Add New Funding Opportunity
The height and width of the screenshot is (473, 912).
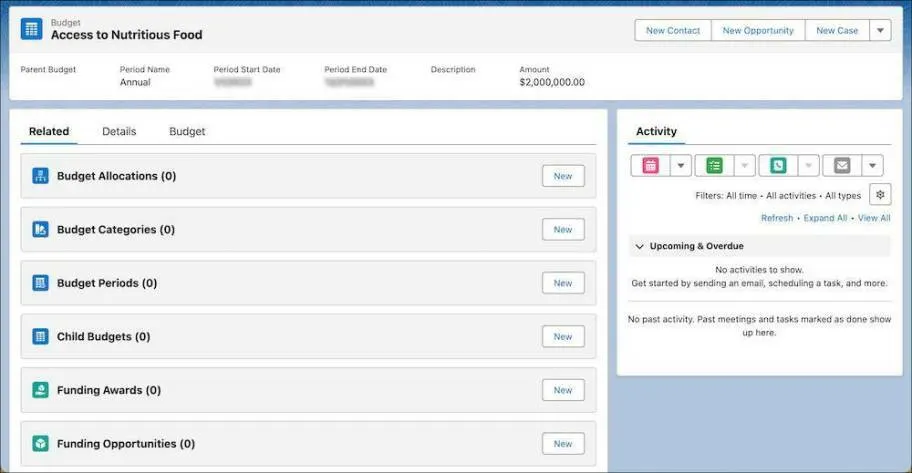[563, 443]
